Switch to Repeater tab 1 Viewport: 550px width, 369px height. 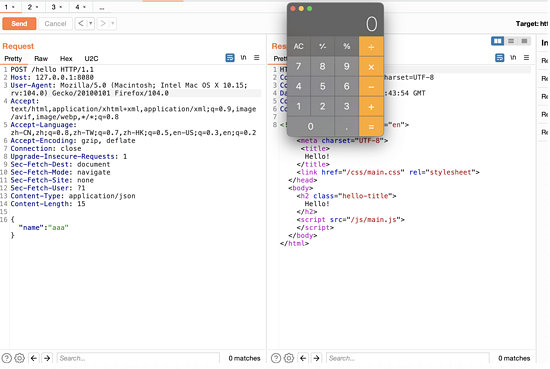pyautogui.click(x=10, y=7)
